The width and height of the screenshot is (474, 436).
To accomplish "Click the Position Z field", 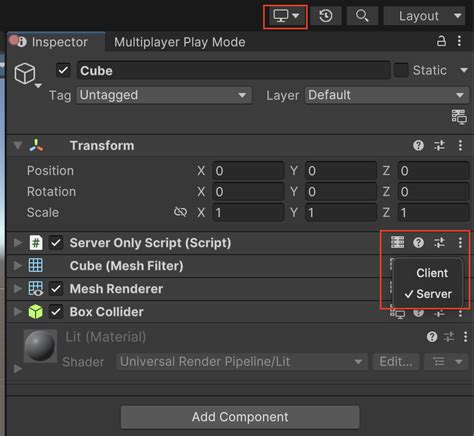I will click(434, 171).
